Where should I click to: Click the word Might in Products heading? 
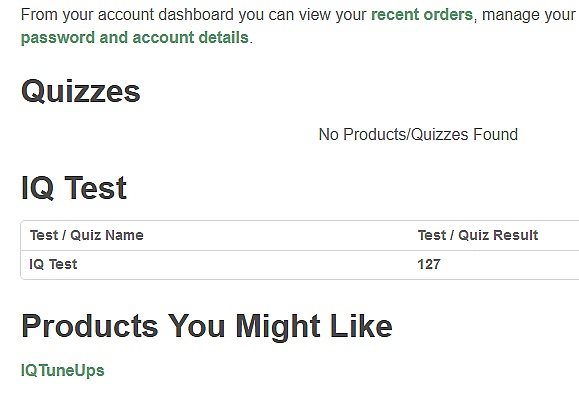point(278,326)
